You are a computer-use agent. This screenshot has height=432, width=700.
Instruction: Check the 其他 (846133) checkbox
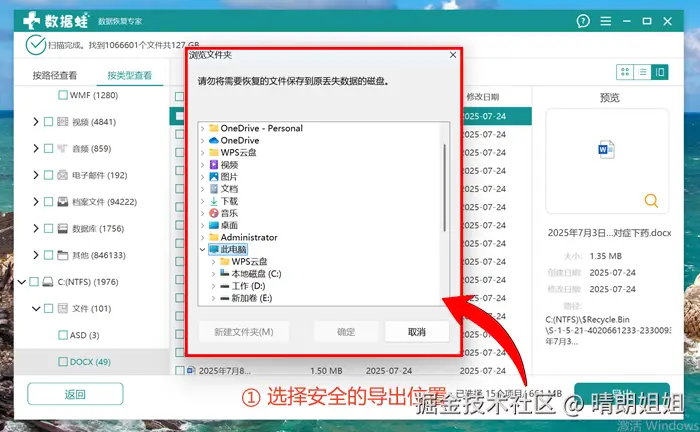coord(48,255)
